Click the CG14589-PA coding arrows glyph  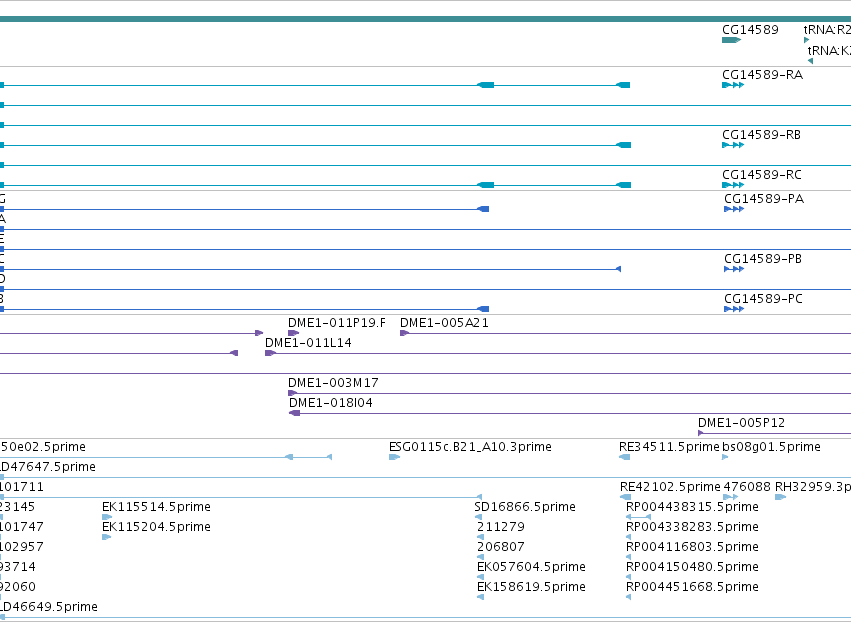coord(734,209)
